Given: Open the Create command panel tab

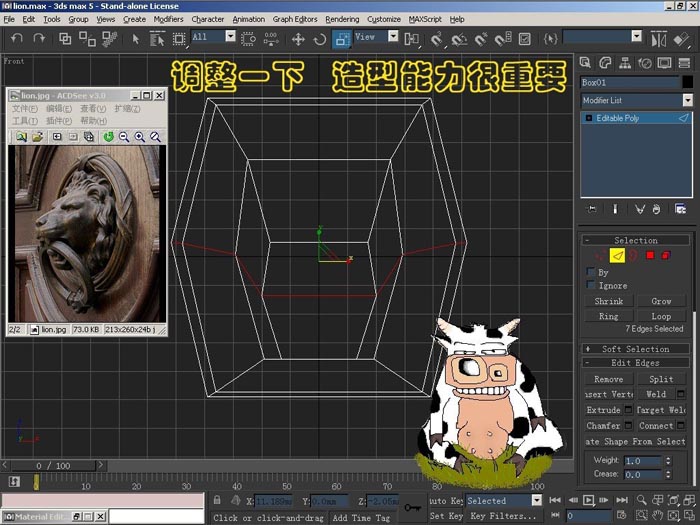Looking at the screenshot, I should click(x=585, y=63).
